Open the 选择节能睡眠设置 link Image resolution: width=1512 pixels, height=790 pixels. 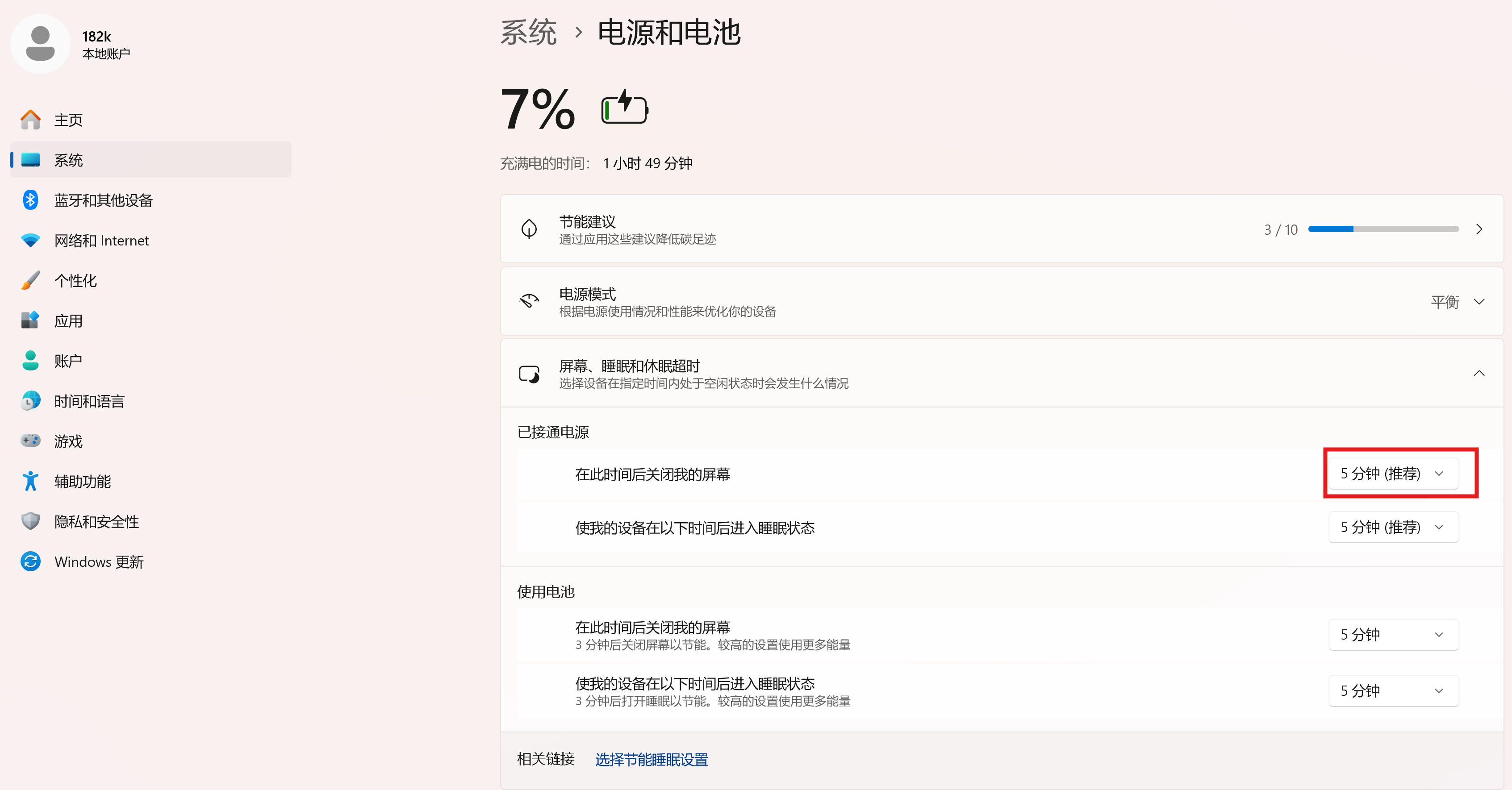pyautogui.click(x=652, y=760)
